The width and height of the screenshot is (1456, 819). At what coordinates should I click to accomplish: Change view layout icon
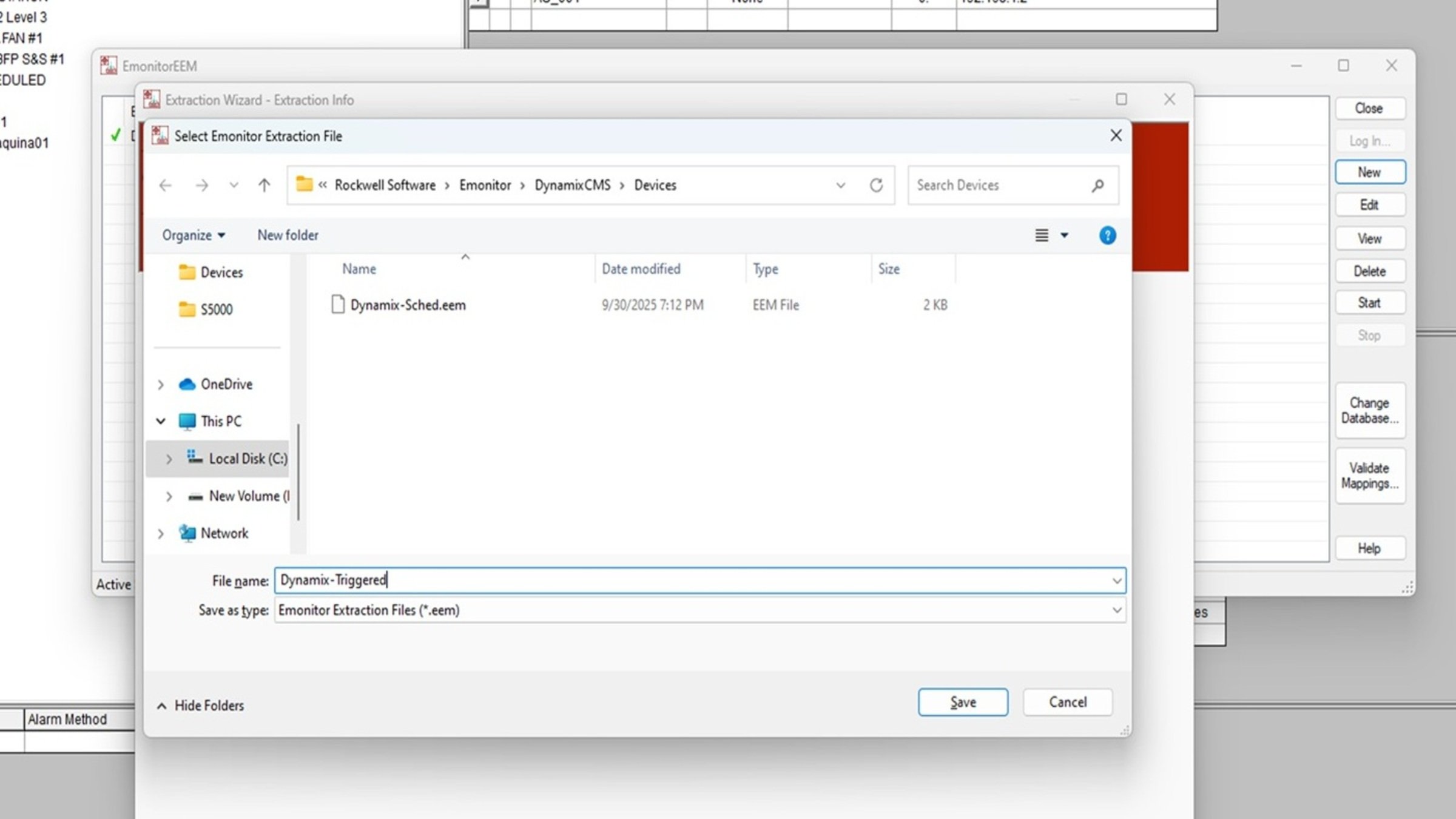1042,235
